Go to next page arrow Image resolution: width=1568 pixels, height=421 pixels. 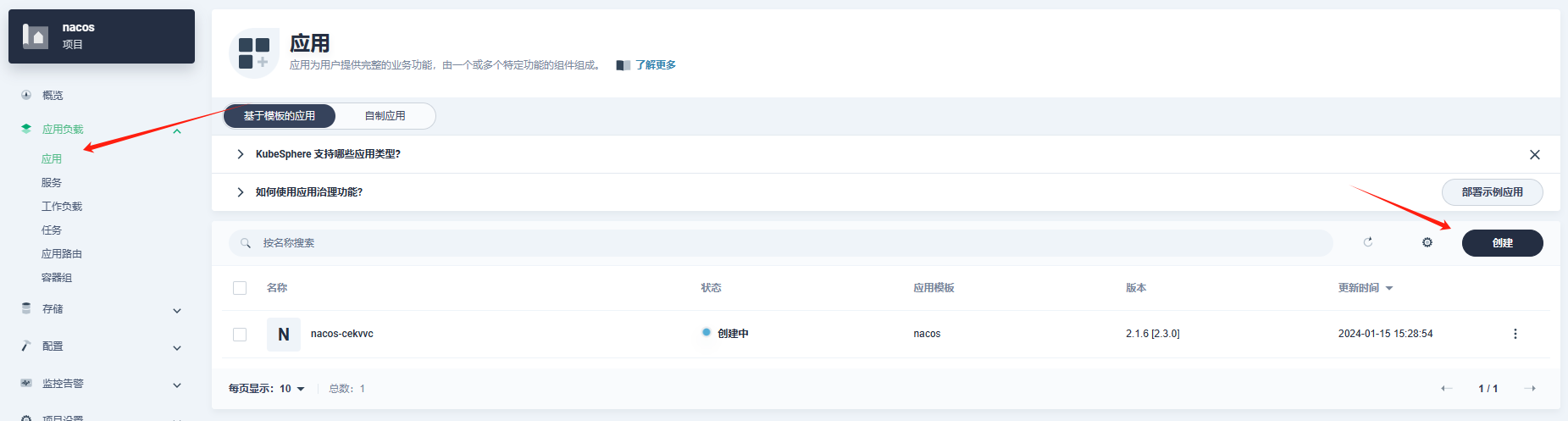1530,389
